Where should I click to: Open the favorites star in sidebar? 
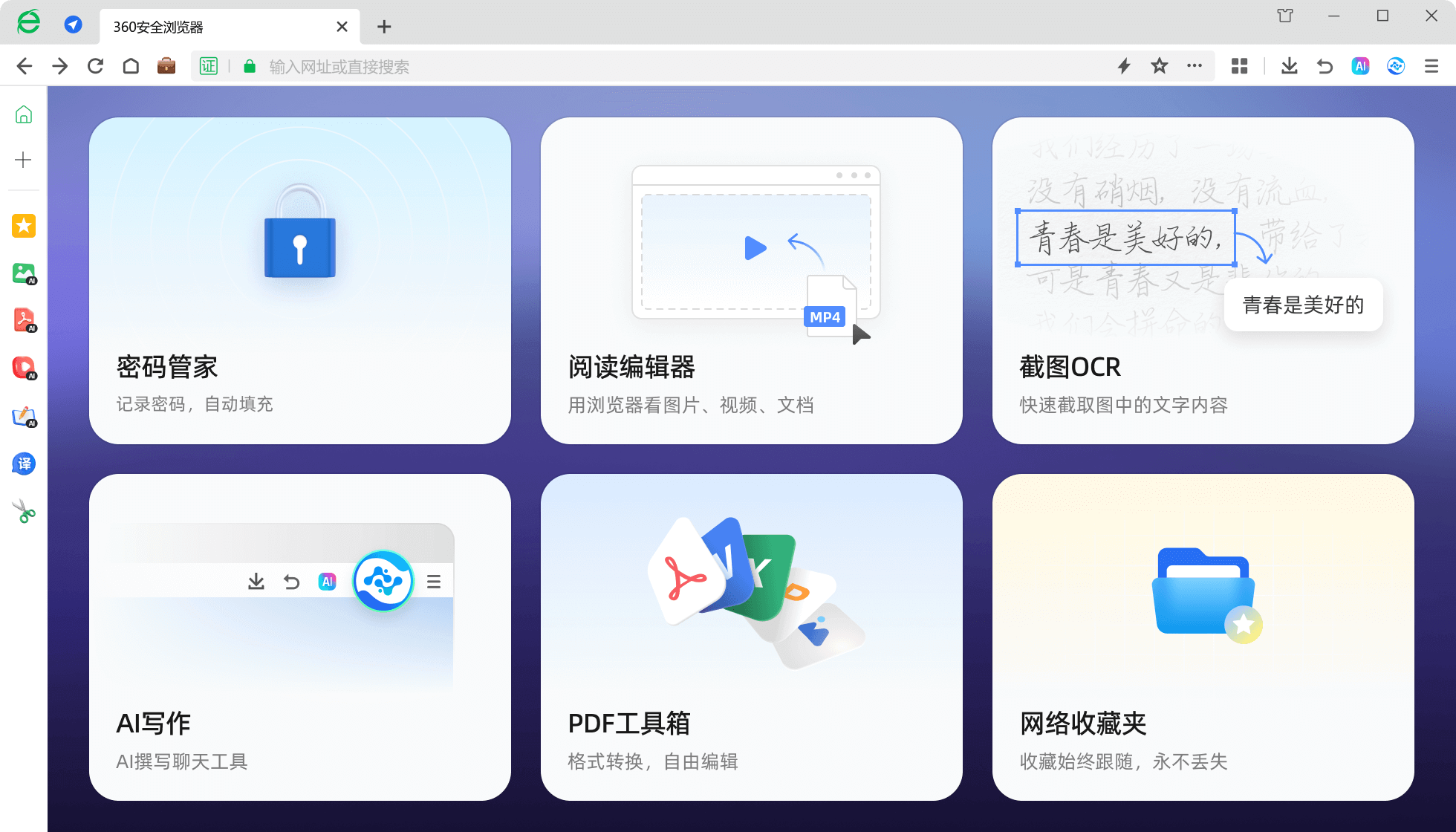(24, 225)
